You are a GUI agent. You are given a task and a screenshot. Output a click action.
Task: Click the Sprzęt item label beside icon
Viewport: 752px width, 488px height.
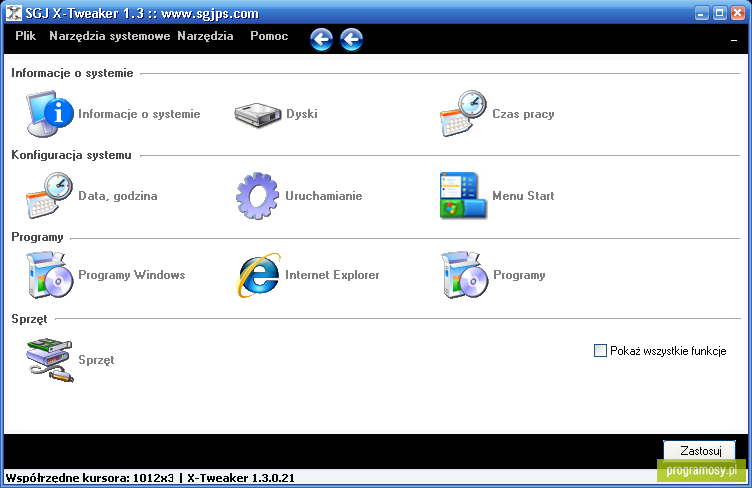96,360
